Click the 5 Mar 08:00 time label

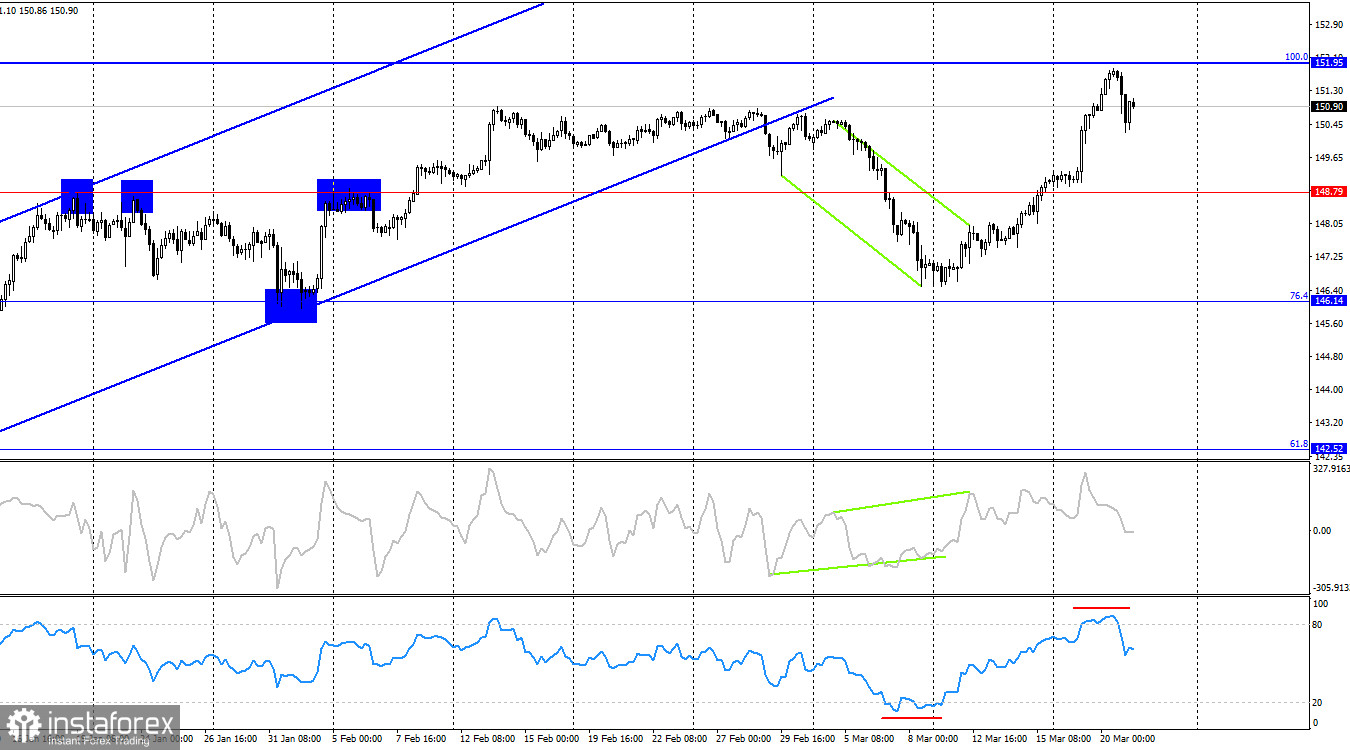870,740
